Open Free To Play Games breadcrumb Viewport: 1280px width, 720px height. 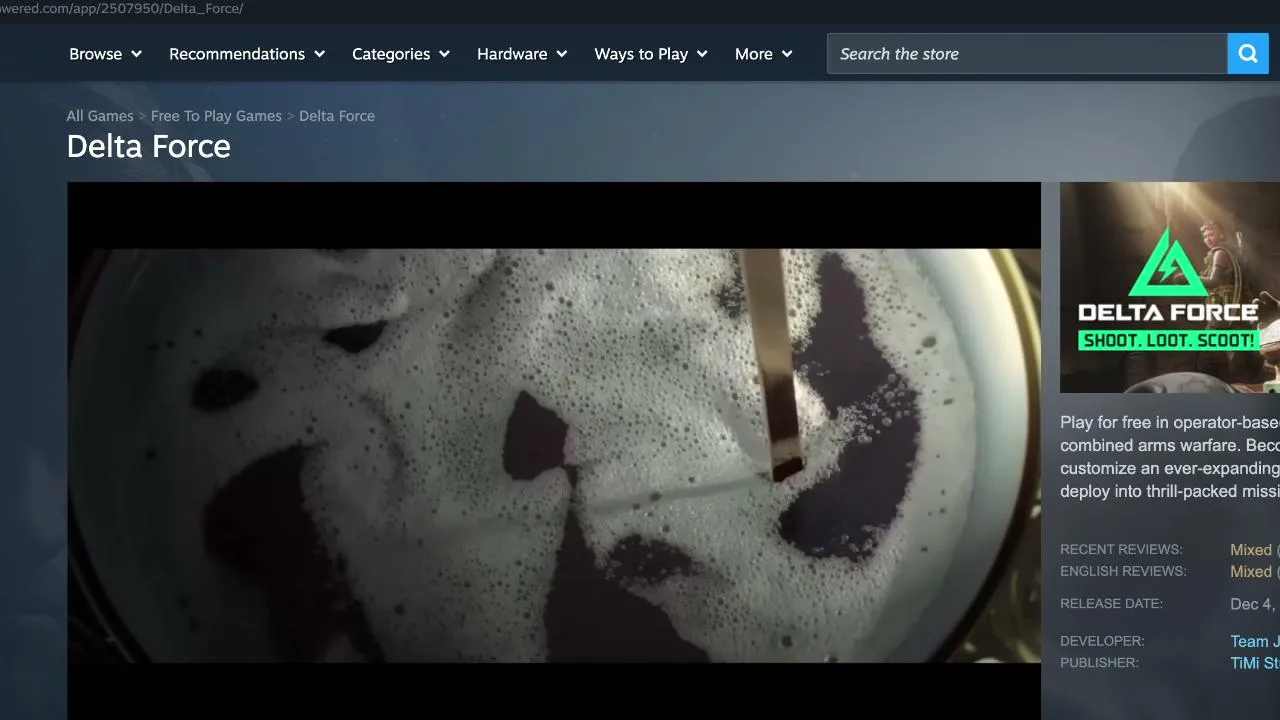click(x=216, y=116)
